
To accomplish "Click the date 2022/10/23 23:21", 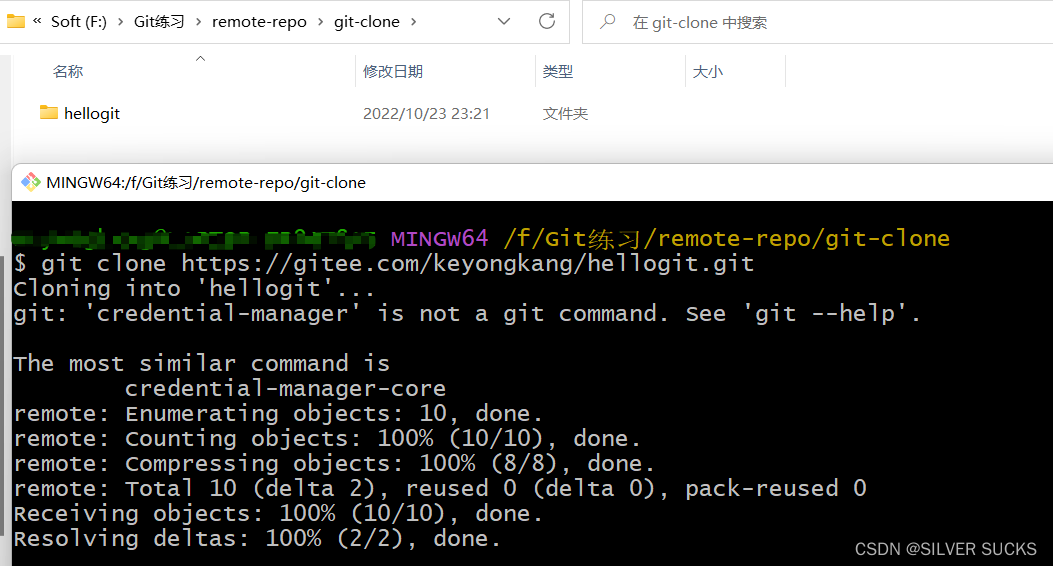I will [426, 113].
